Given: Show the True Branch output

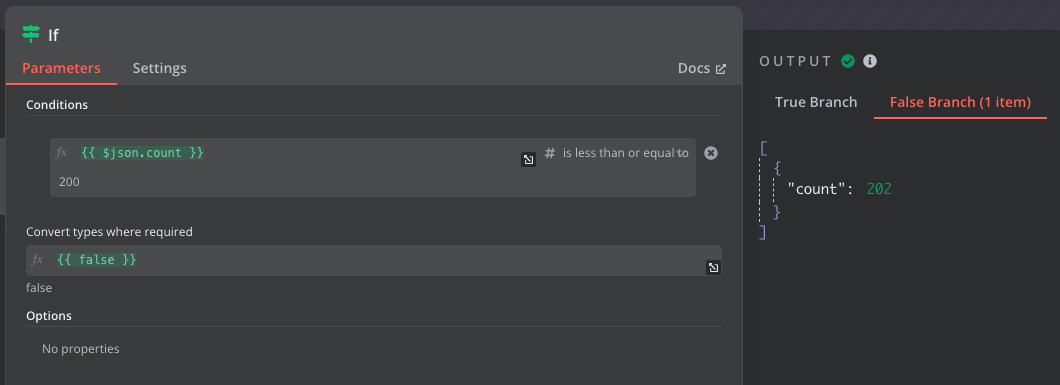Looking at the screenshot, I should (x=816, y=102).
